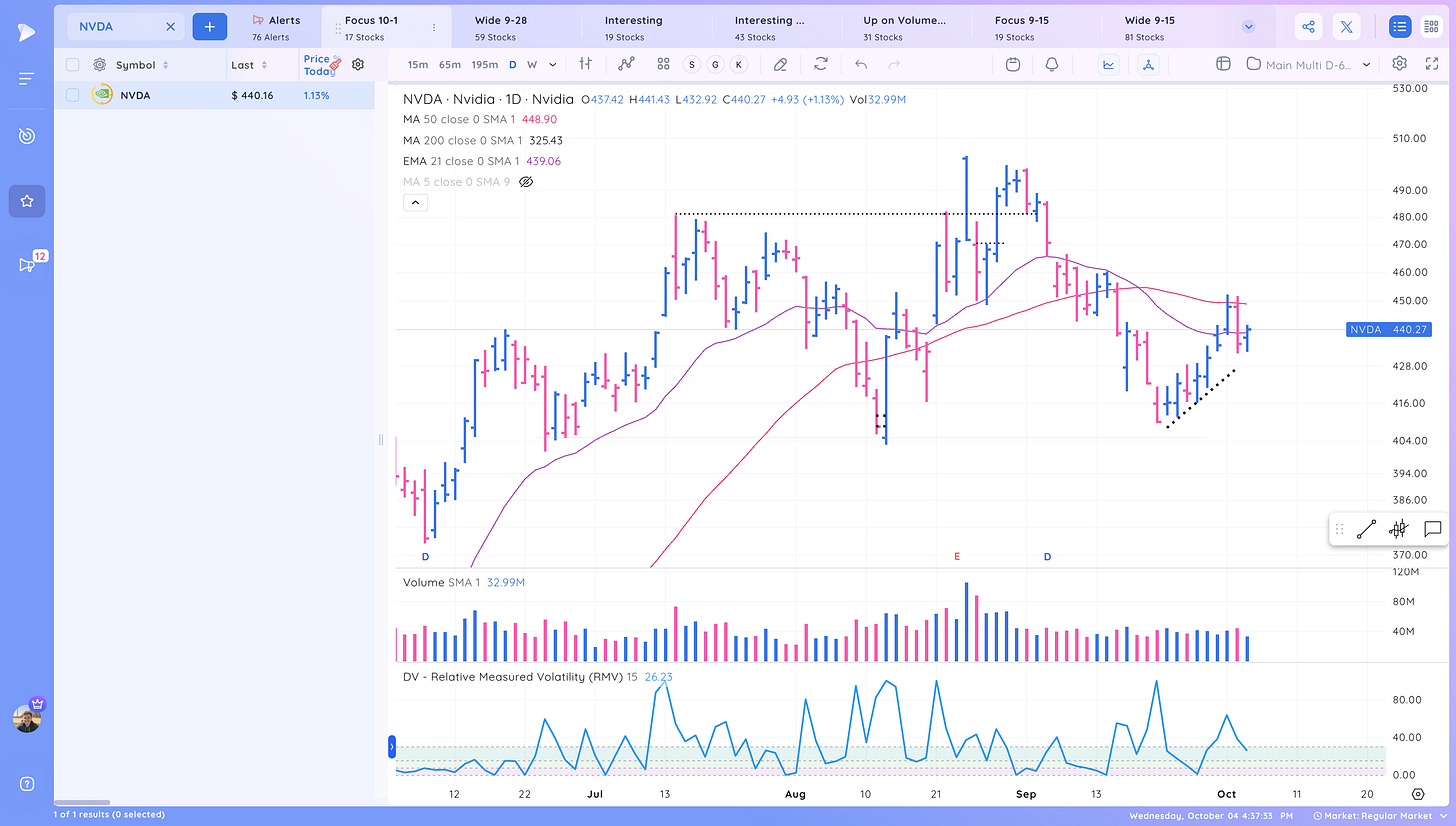Open chart settings gear icon
This screenshot has height=826, width=1456.
point(1399,64)
